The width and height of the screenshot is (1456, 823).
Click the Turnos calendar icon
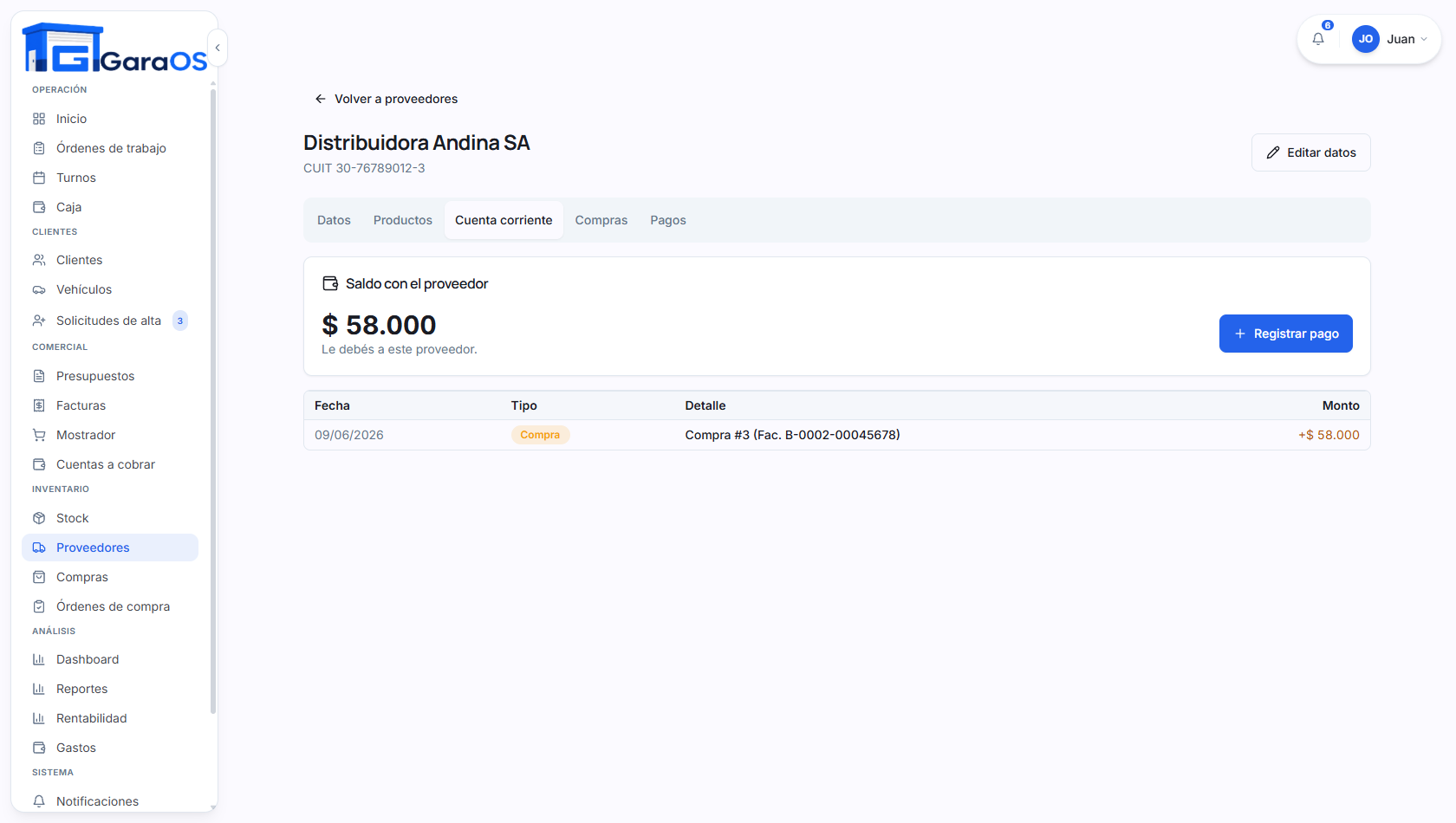pyautogui.click(x=39, y=178)
